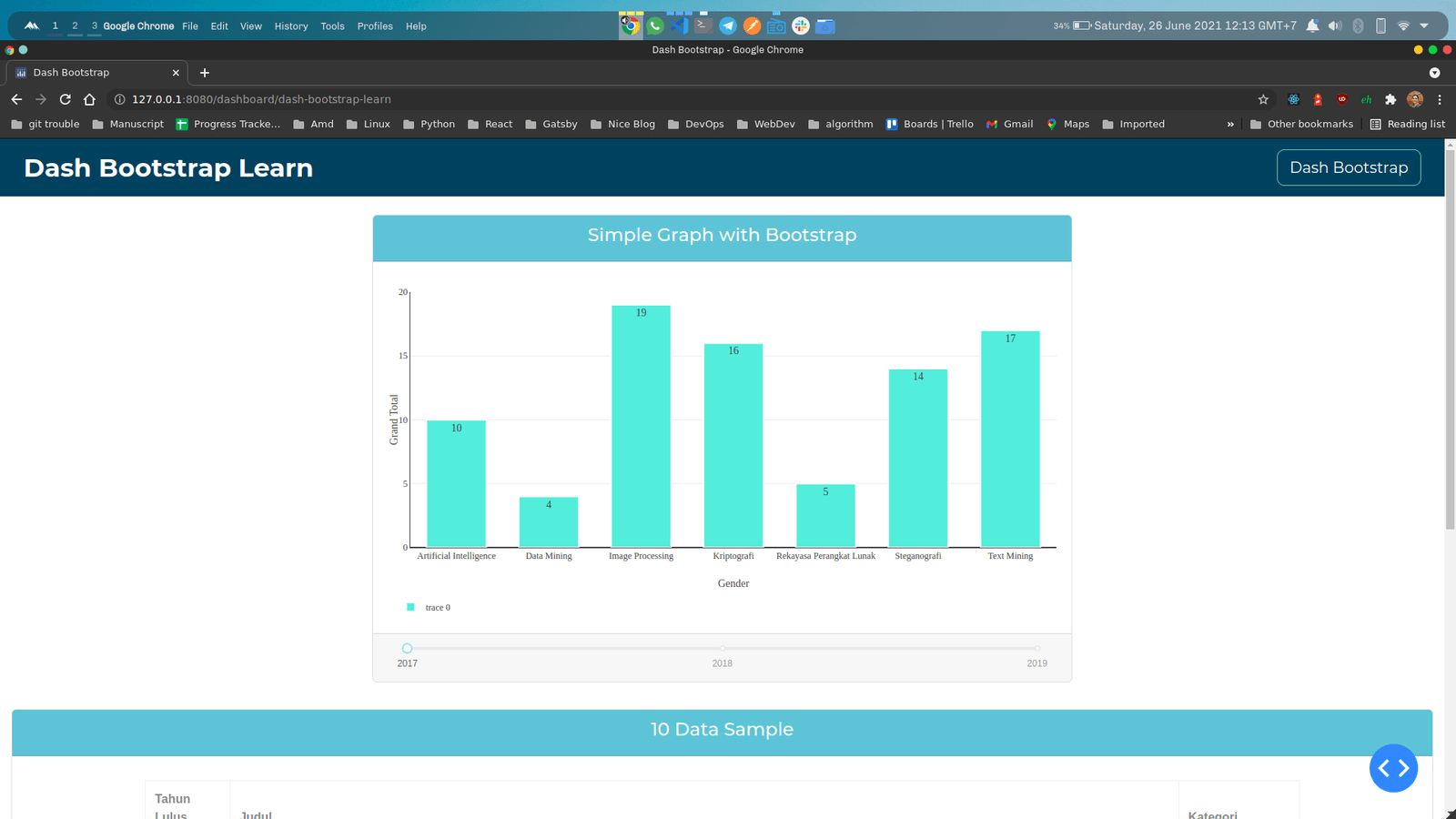The height and width of the screenshot is (819, 1456).
Task: Open the uBlock Origin extension
Action: coord(1342,99)
